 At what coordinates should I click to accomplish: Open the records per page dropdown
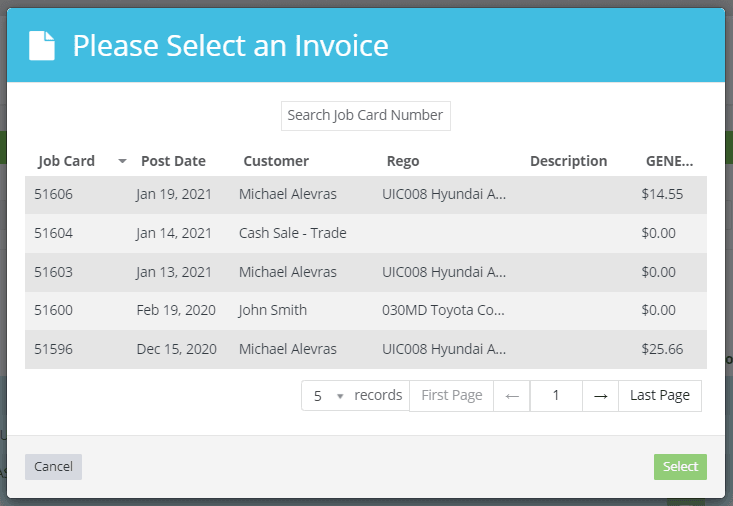point(329,396)
